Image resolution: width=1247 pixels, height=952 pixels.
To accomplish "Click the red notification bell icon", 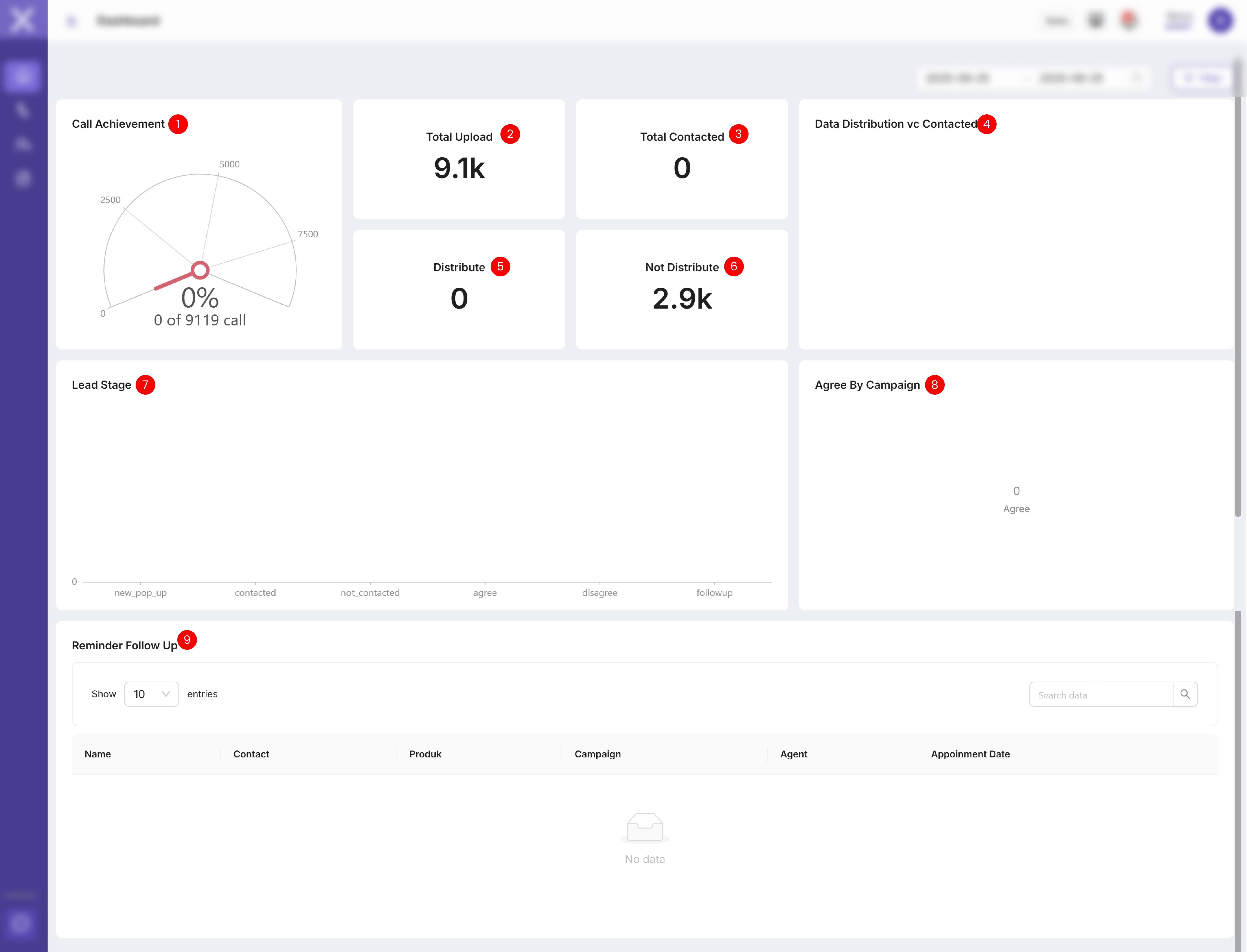I will point(1128,20).
